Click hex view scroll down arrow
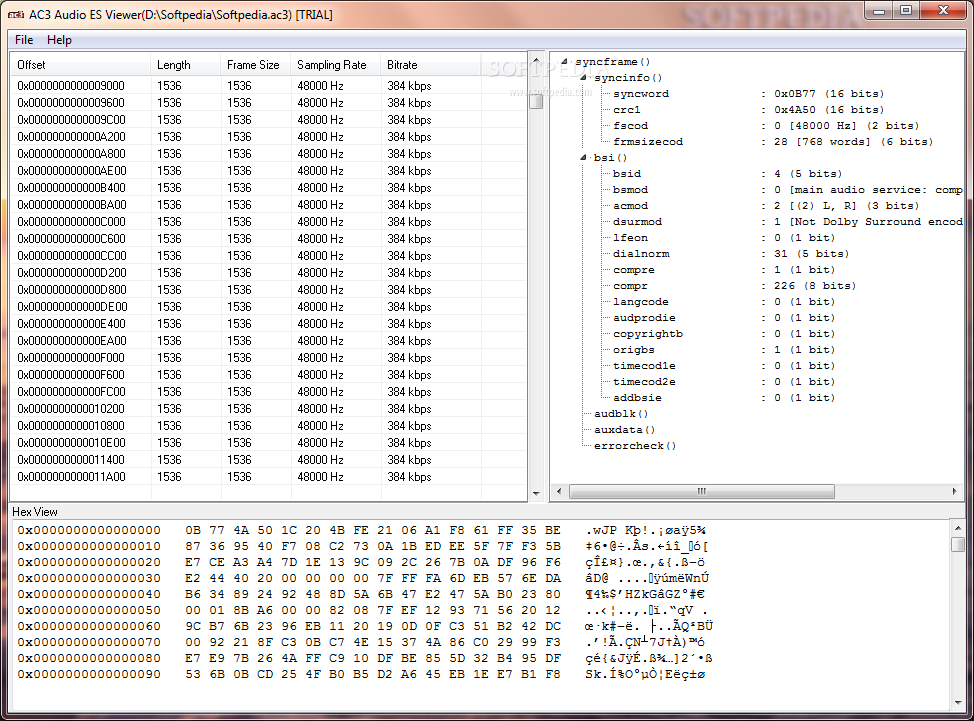This screenshot has width=974, height=721. 958,703
